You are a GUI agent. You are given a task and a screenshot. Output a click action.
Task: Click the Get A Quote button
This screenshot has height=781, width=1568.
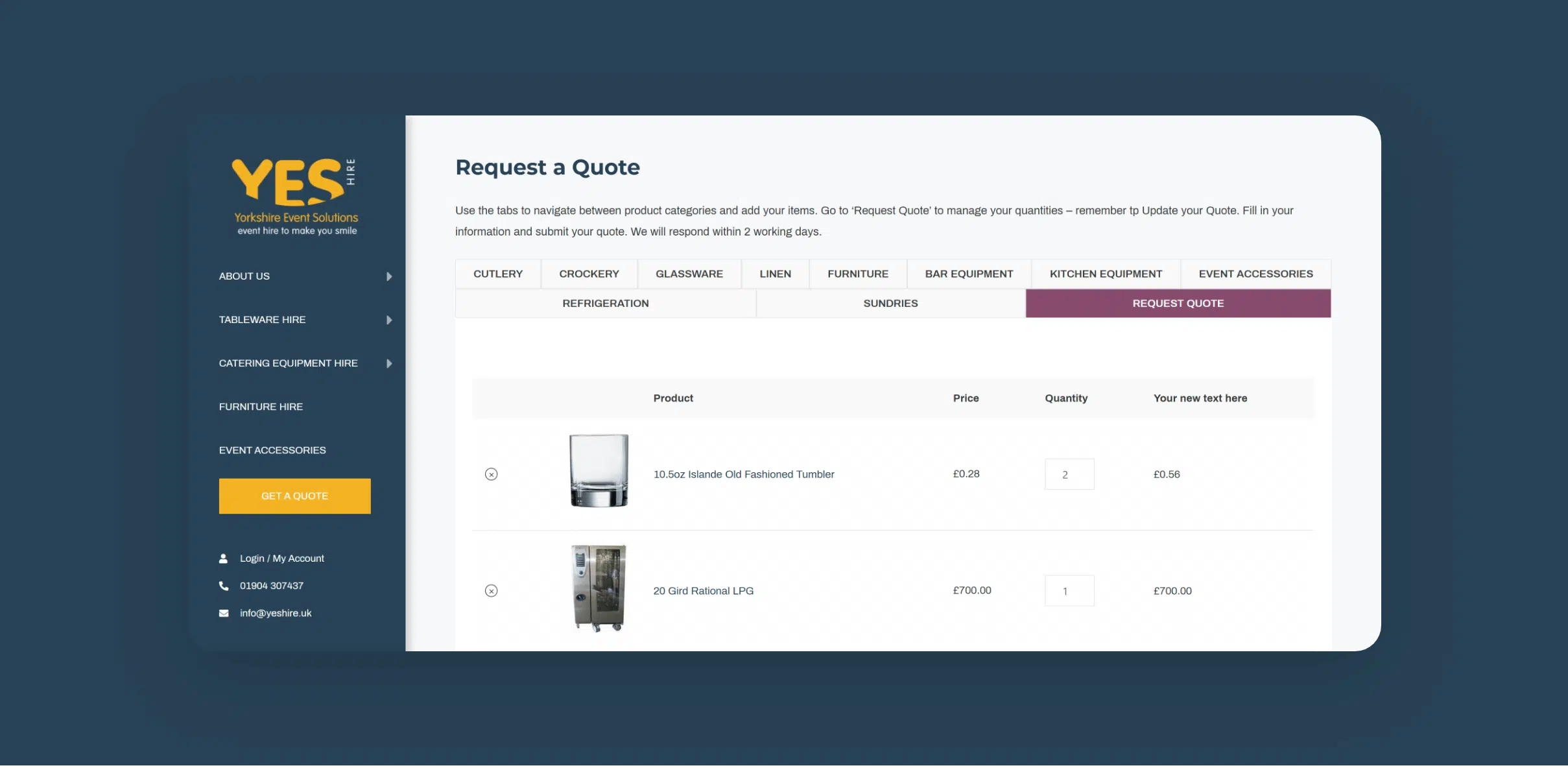tap(294, 496)
